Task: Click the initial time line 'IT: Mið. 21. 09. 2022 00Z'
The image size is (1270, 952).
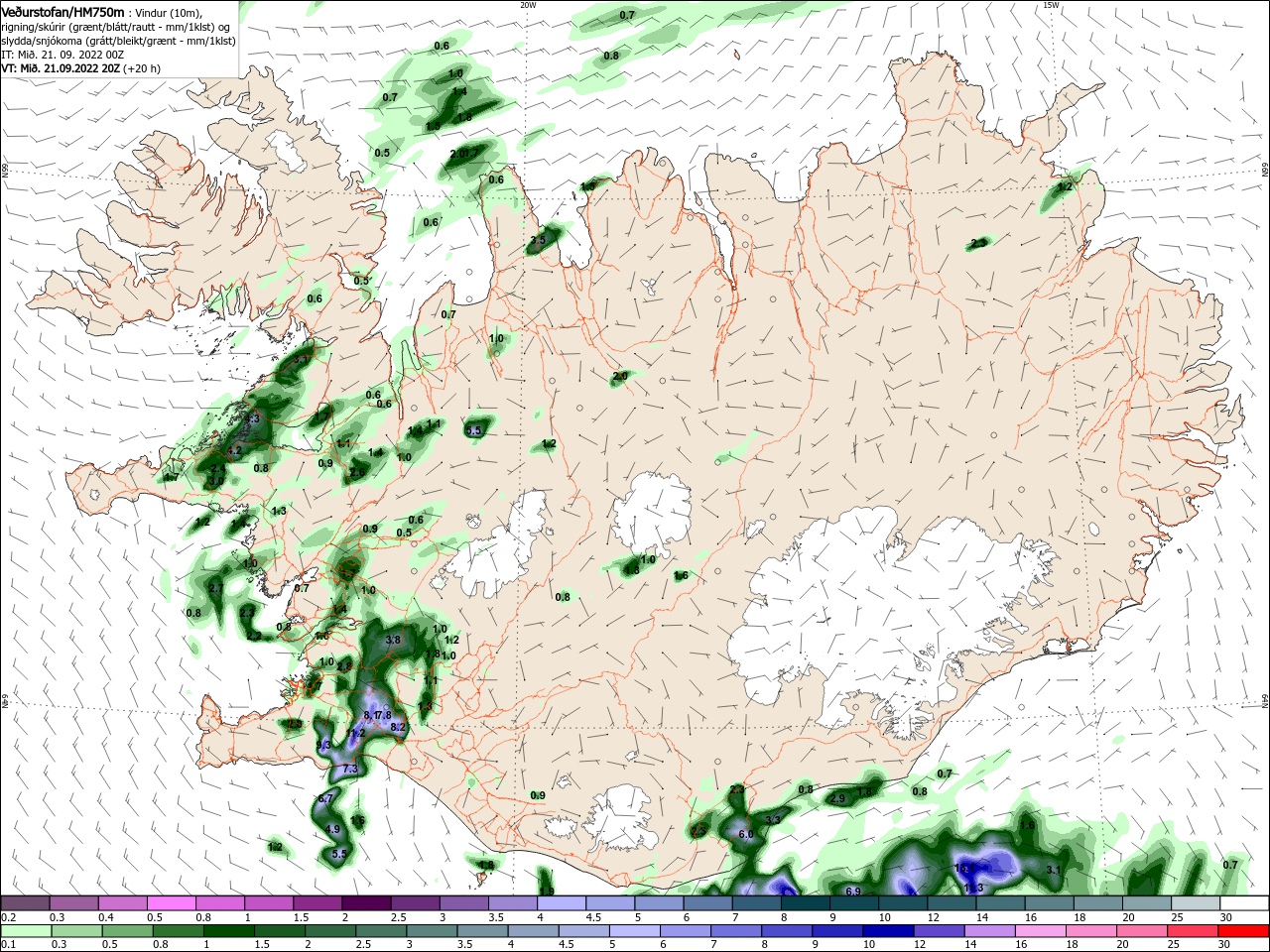Action: click(63, 55)
